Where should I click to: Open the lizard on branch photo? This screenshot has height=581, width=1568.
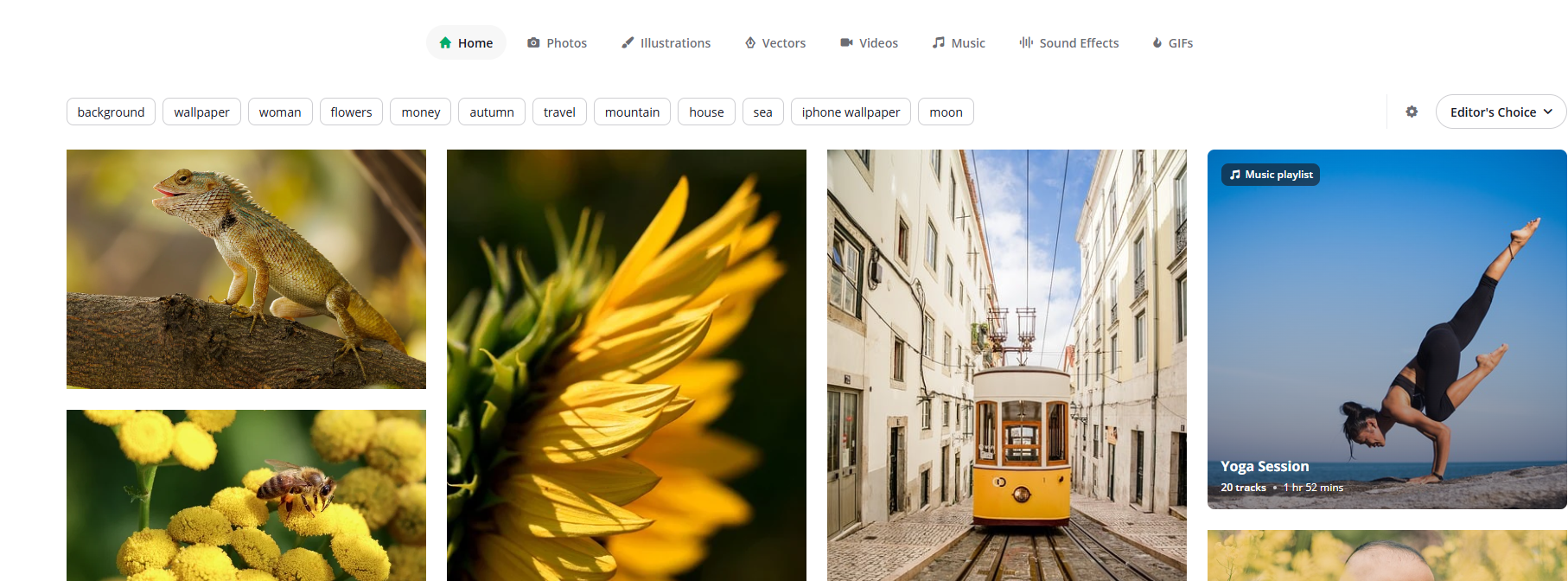pyautogui.click(x=246, y=269)
